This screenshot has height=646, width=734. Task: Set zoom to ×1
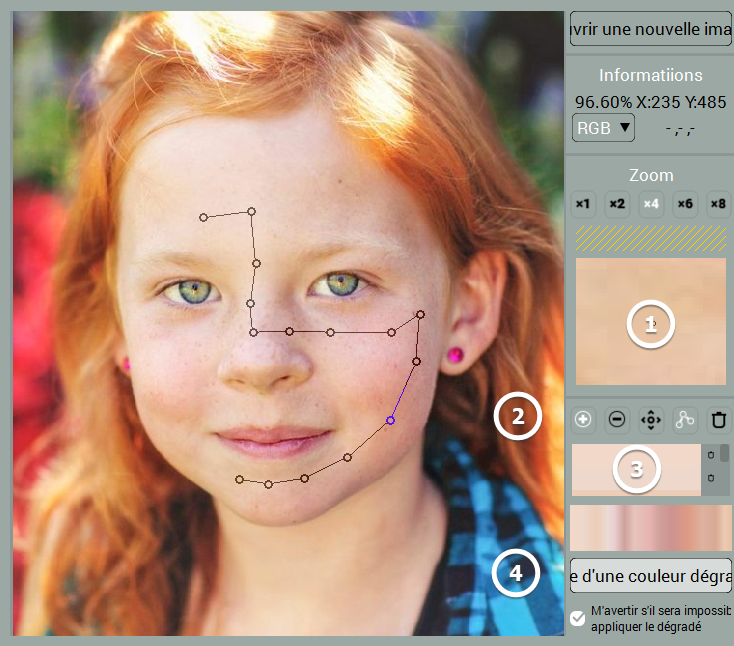[x=583, y=204]
